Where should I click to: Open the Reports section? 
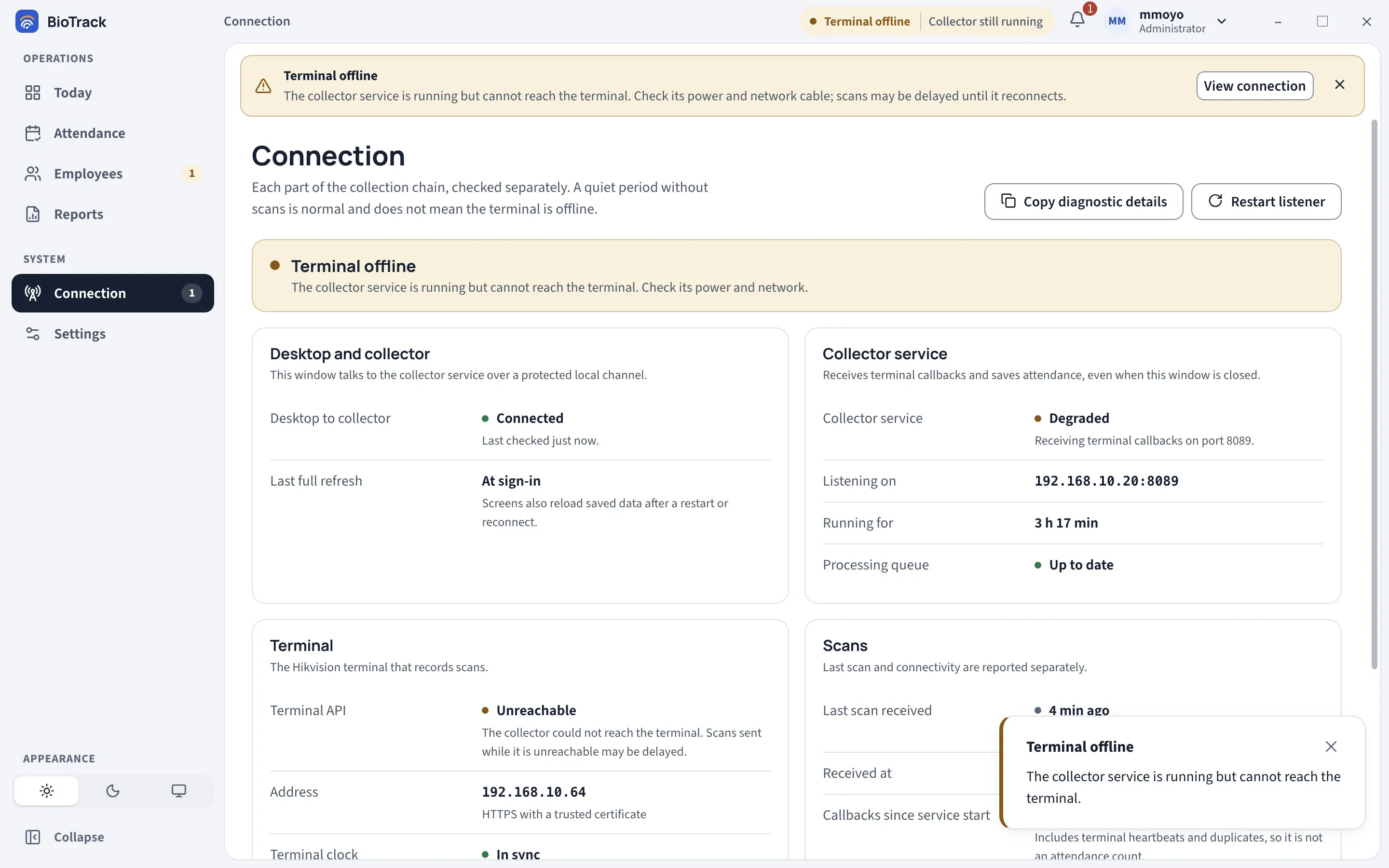pos(112,214)
